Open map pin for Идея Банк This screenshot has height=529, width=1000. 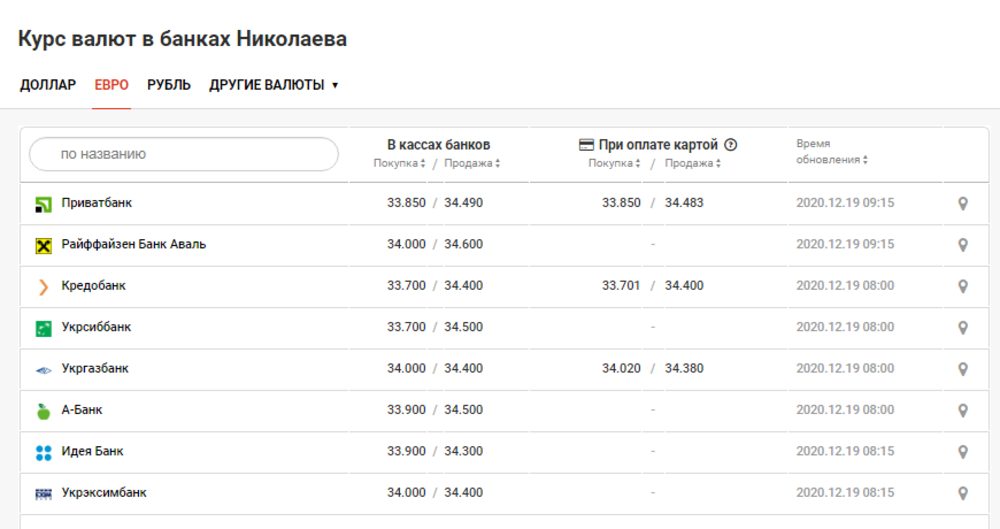click(x=963, y=452)
